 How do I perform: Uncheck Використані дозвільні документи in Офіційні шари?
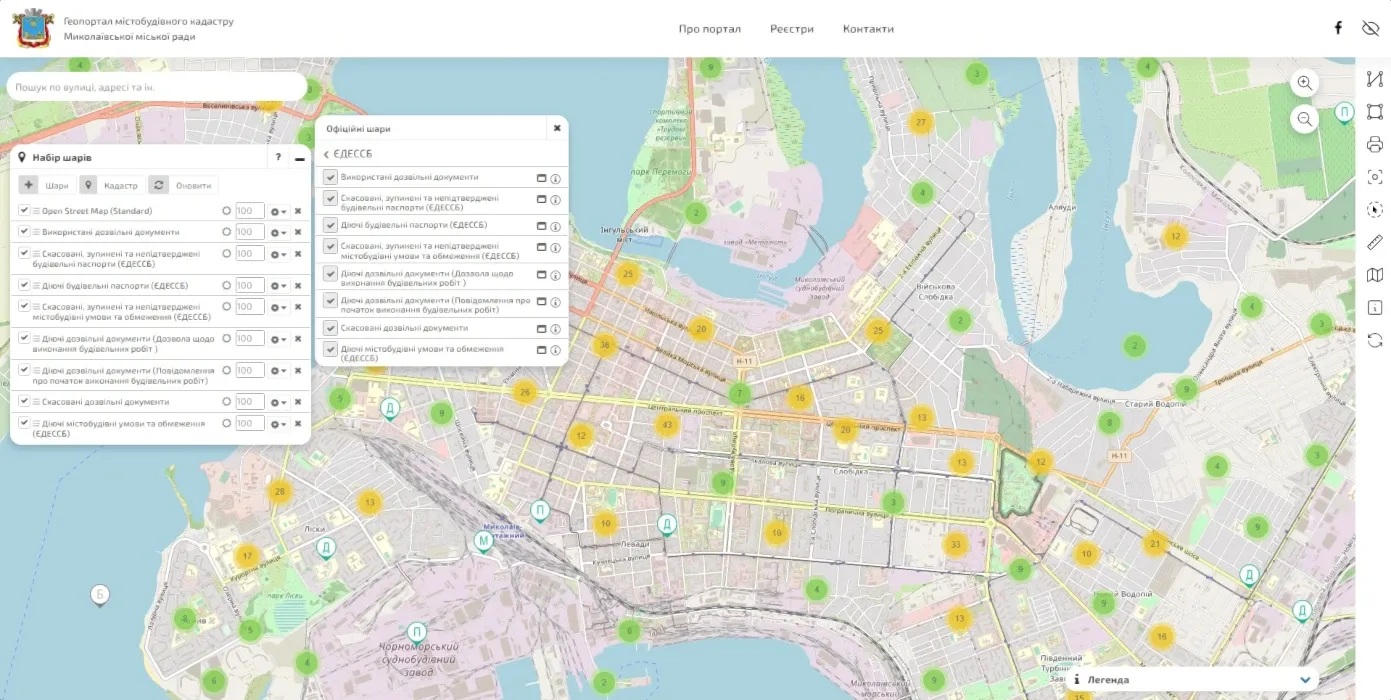(x=330, y=177)
